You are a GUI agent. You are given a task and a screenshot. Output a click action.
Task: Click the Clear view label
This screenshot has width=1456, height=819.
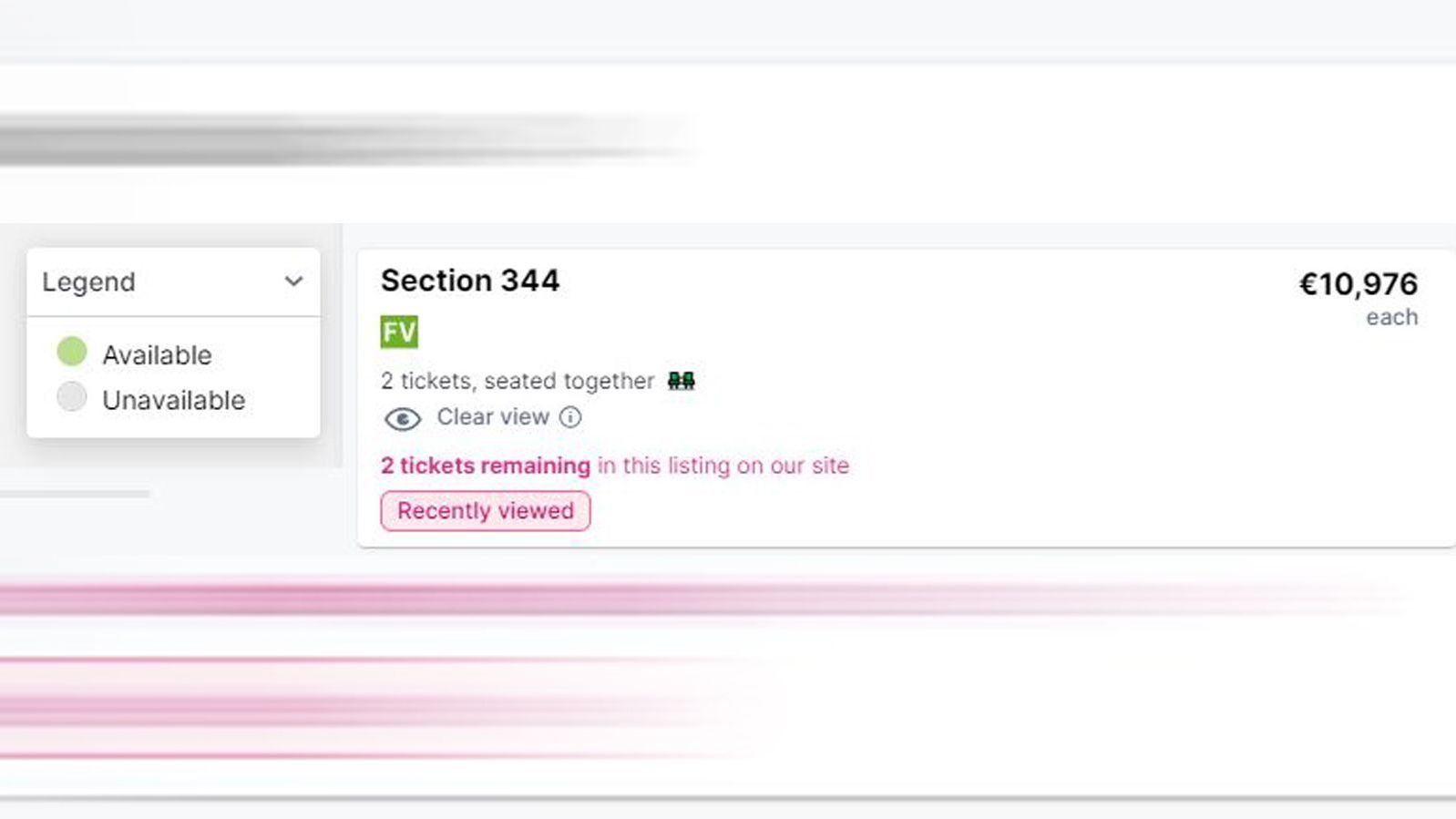(493, 417)
